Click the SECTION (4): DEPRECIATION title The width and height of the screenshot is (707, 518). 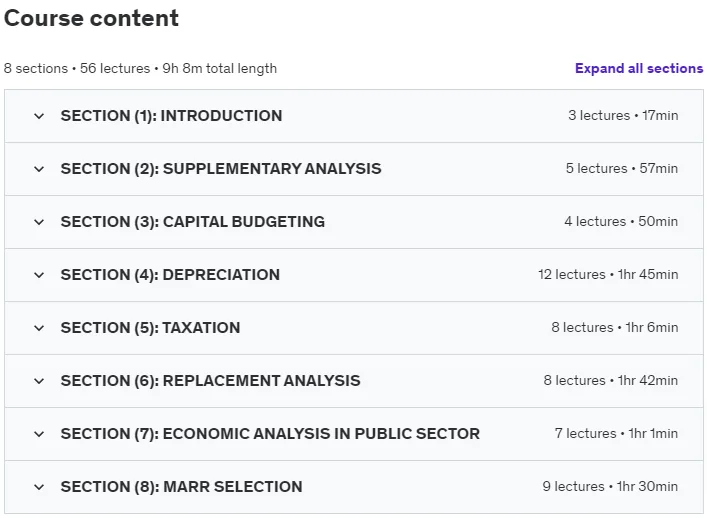170,275
